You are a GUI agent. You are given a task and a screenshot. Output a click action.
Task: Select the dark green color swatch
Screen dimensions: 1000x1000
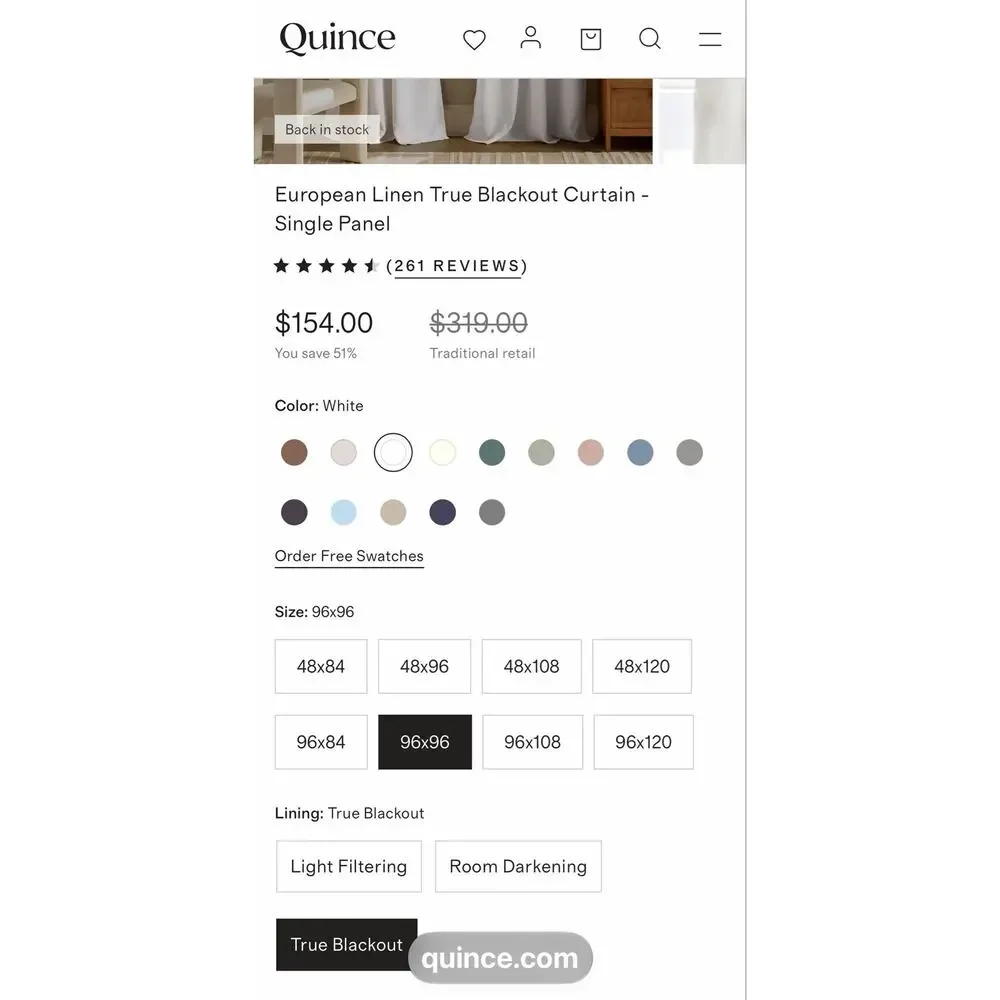[492, 452]
